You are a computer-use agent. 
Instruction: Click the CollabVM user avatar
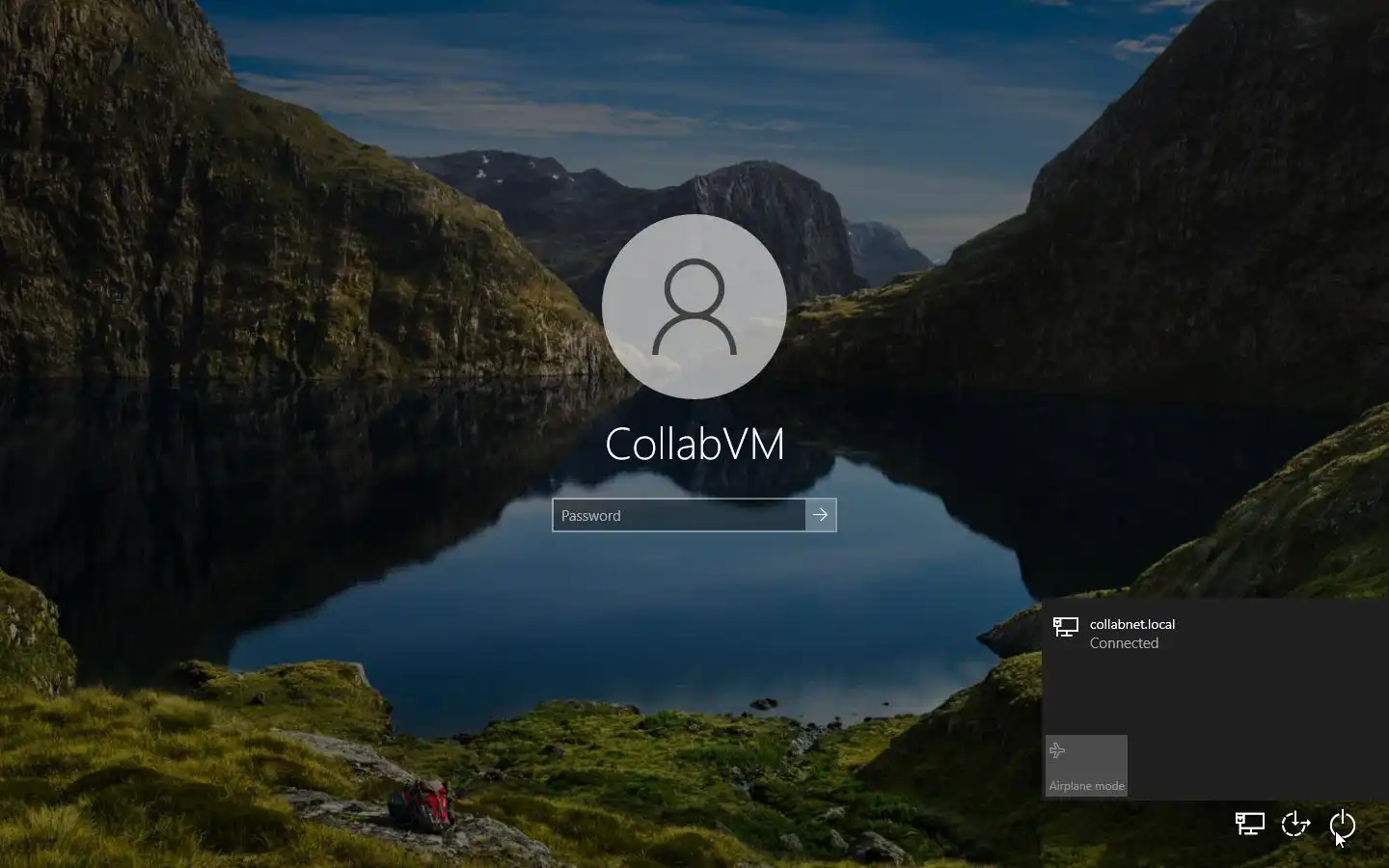[x=694, y=307]
